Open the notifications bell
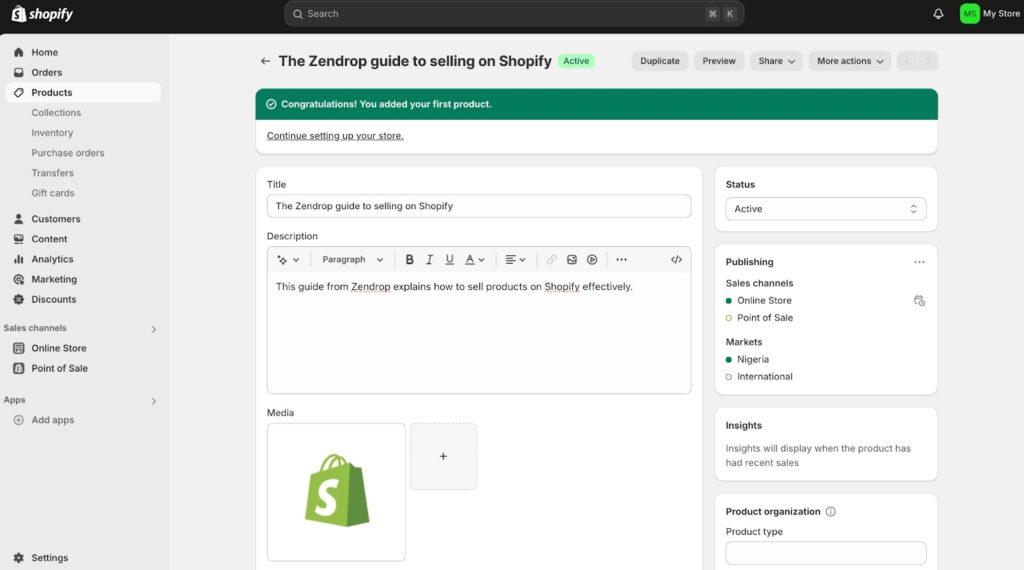Viewport: 1024px width, 570px height. pyautogui.click(x=938, y=14)
